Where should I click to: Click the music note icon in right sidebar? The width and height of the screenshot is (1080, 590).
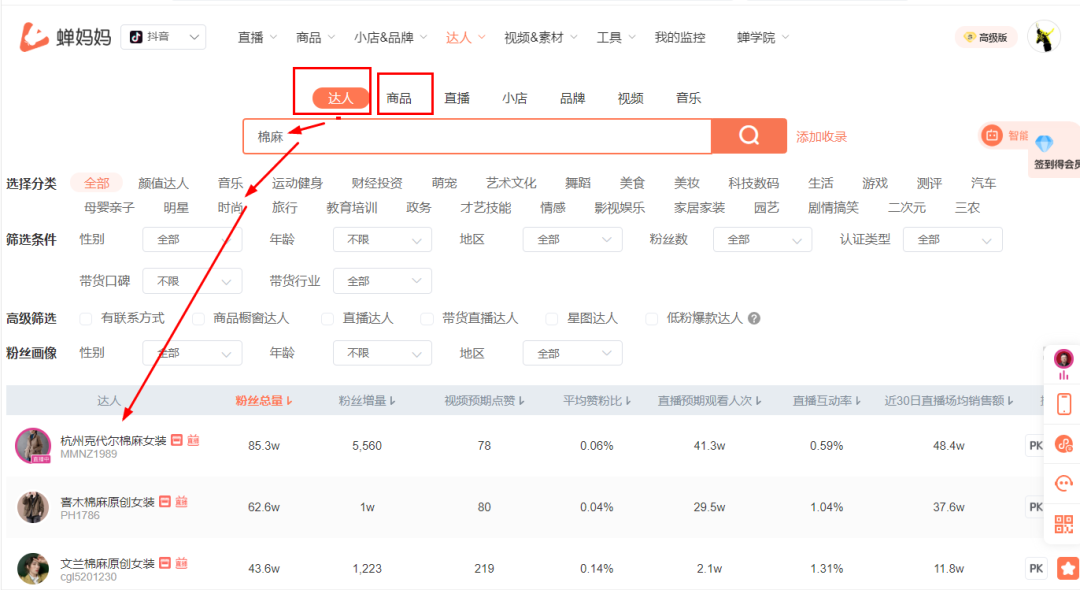(x=1063, y=445)
